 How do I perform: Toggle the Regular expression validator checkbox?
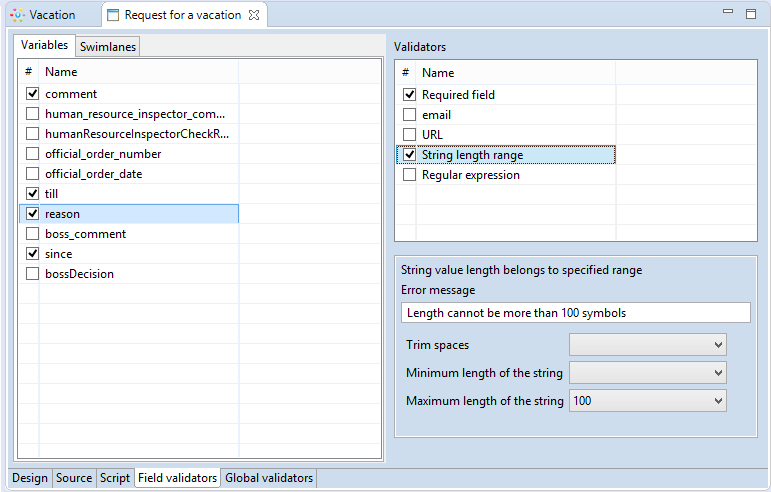409,175
